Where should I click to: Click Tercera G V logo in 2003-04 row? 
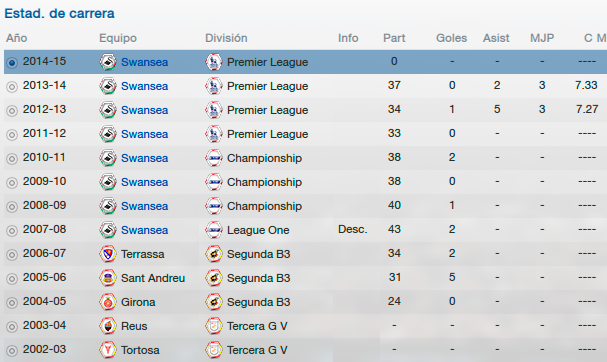click(214, 326)
